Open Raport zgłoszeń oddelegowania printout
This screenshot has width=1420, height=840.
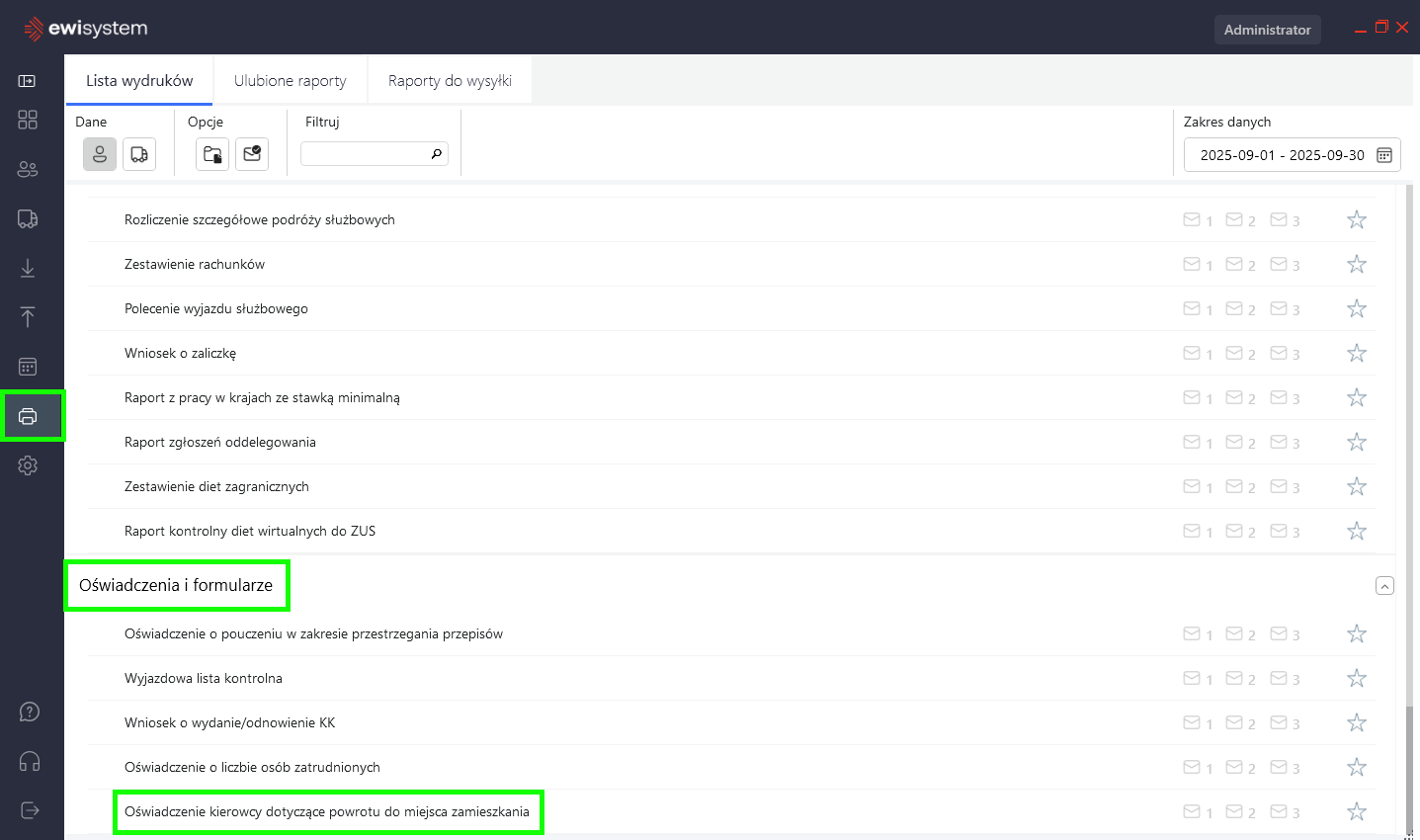pos(220,442)
